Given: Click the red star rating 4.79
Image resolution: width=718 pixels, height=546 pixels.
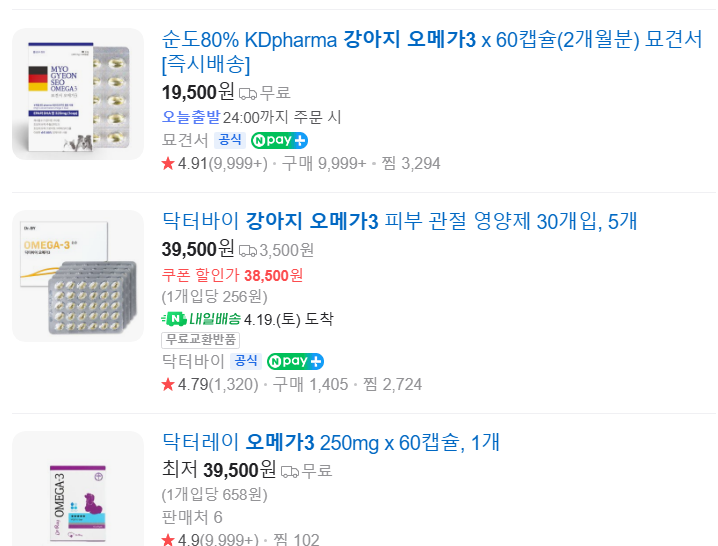Looking at the screenshot, I should point(168,384).
